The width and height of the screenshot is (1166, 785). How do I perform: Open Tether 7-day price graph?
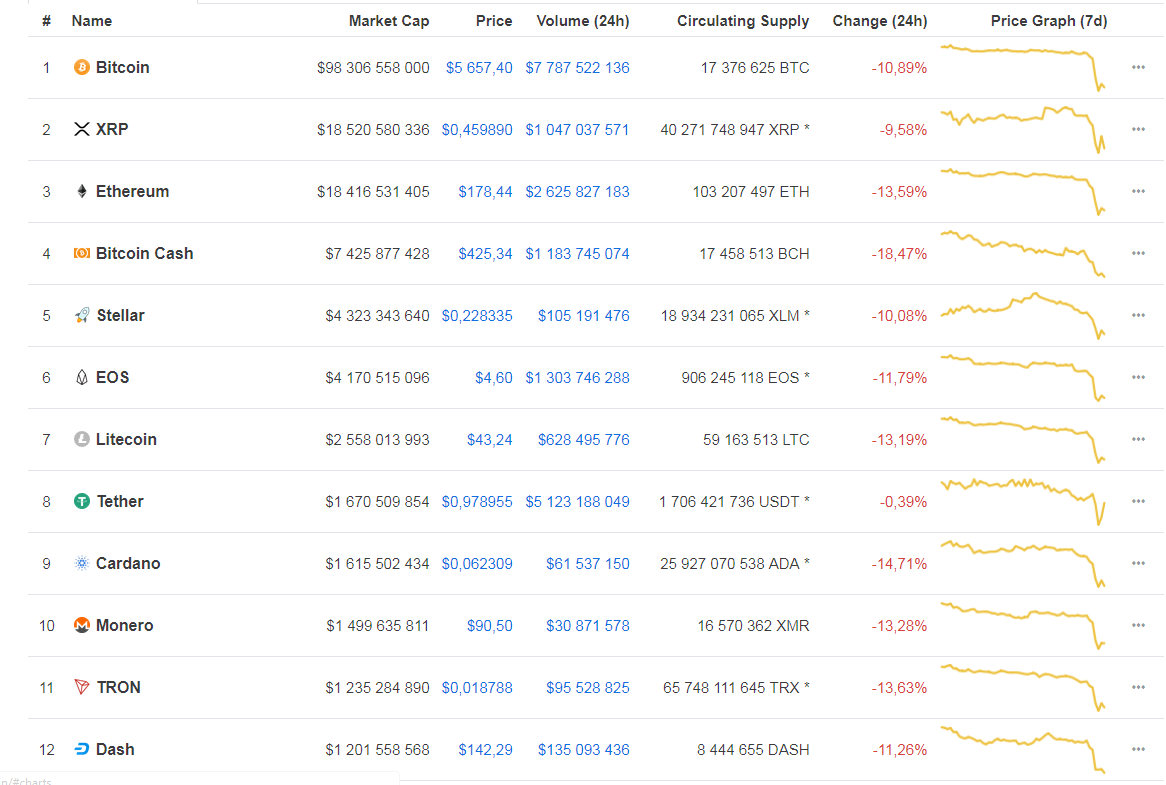(1023, 501)
